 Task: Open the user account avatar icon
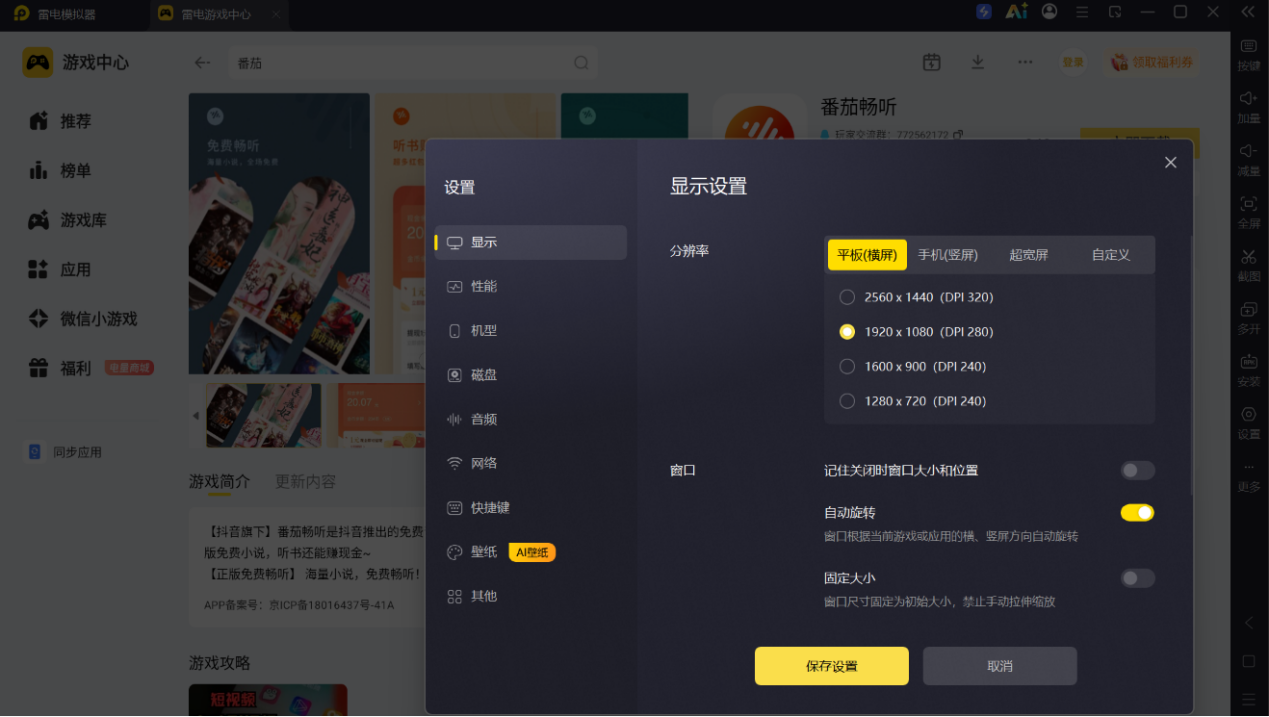pos(1049,12)
